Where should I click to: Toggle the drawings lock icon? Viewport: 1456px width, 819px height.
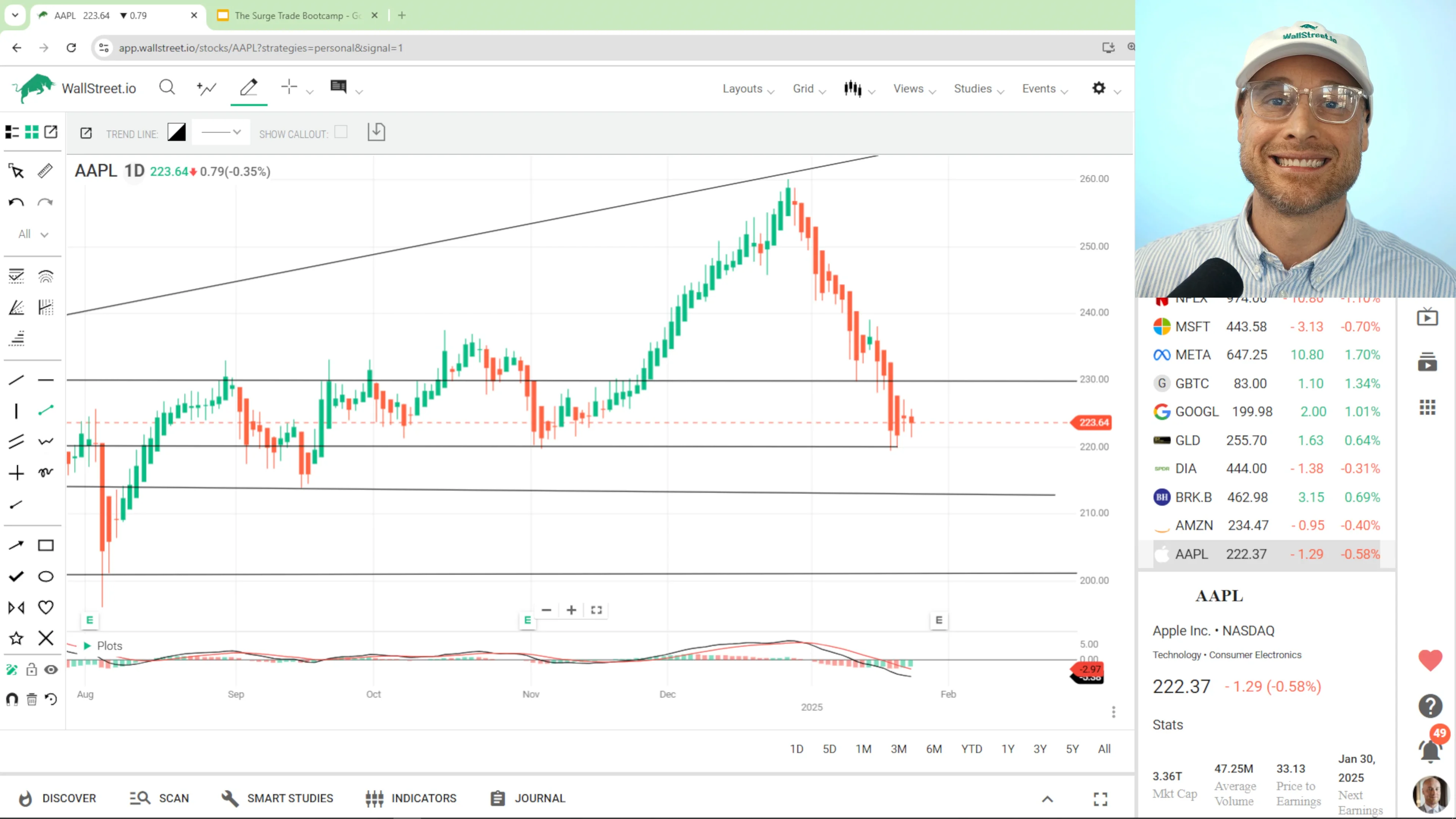tap(31, 669)
